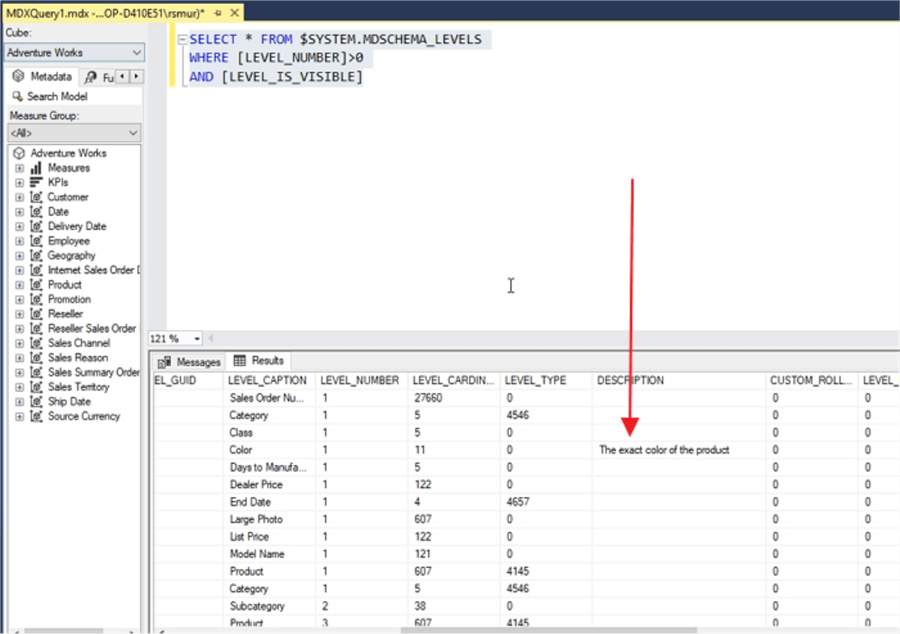Click the Search Model button

click(x=51, y=96)
